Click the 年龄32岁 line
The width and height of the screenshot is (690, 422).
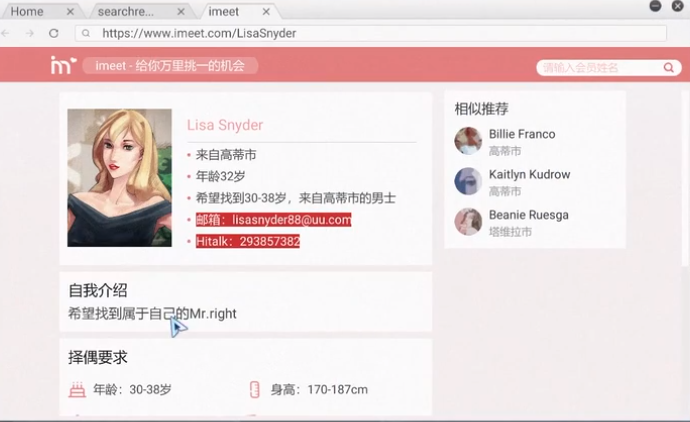220,176
